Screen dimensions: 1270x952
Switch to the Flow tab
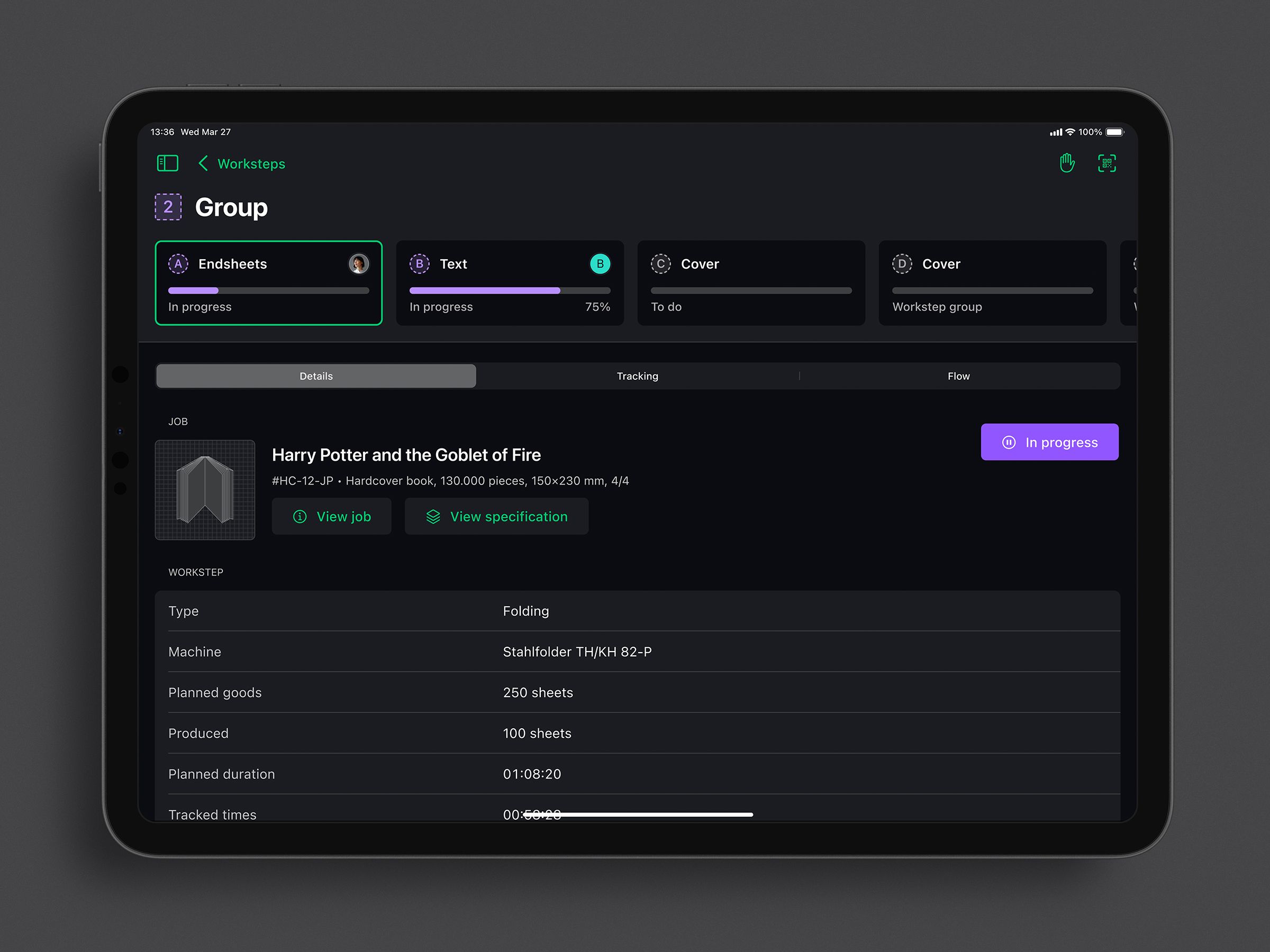959,376
